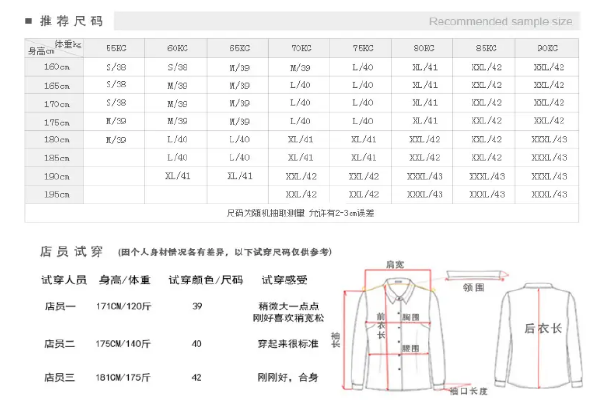Select the 80KG column header

click(424, 48)
